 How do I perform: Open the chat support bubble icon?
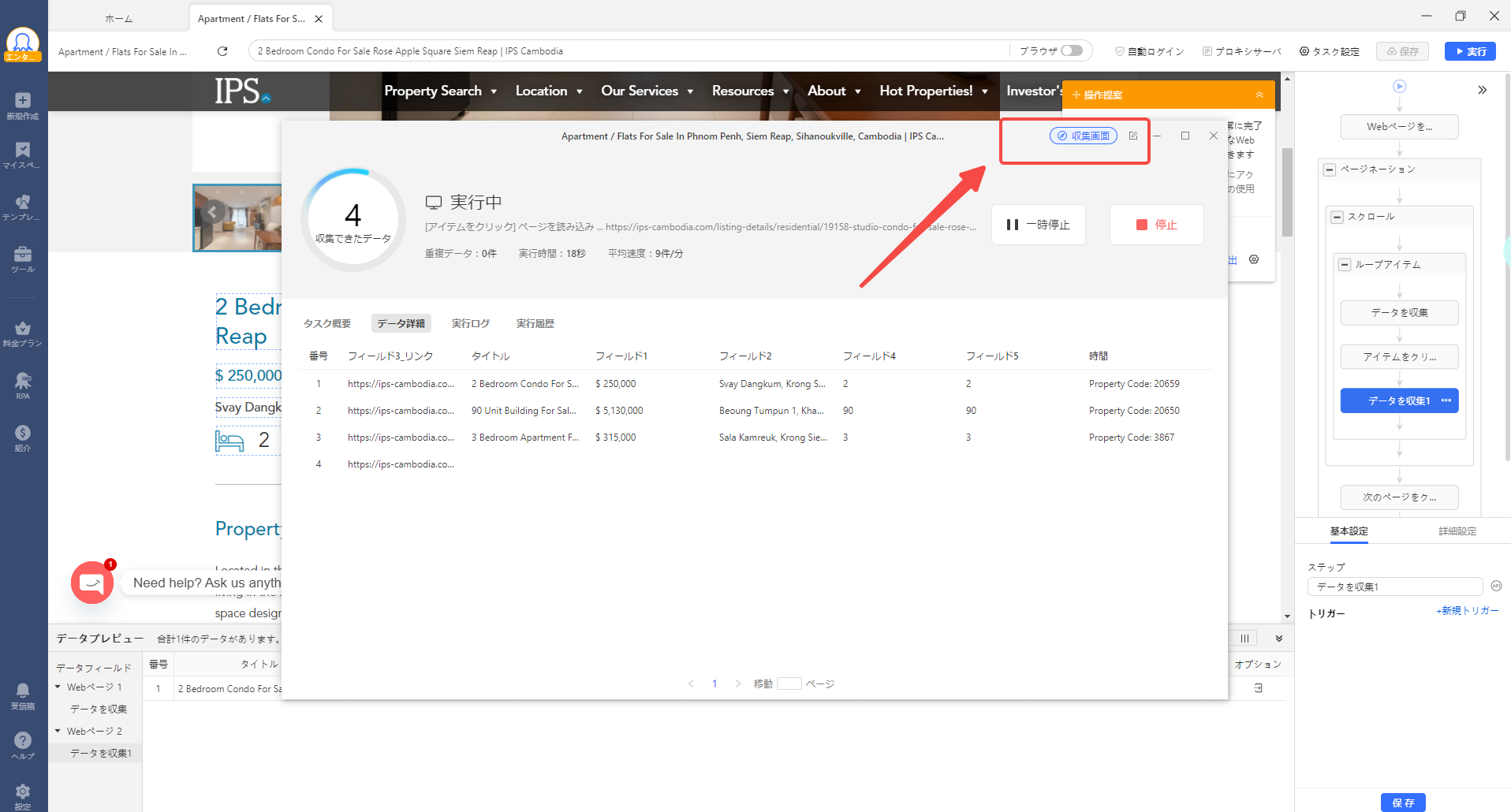(x=92, y=583)
